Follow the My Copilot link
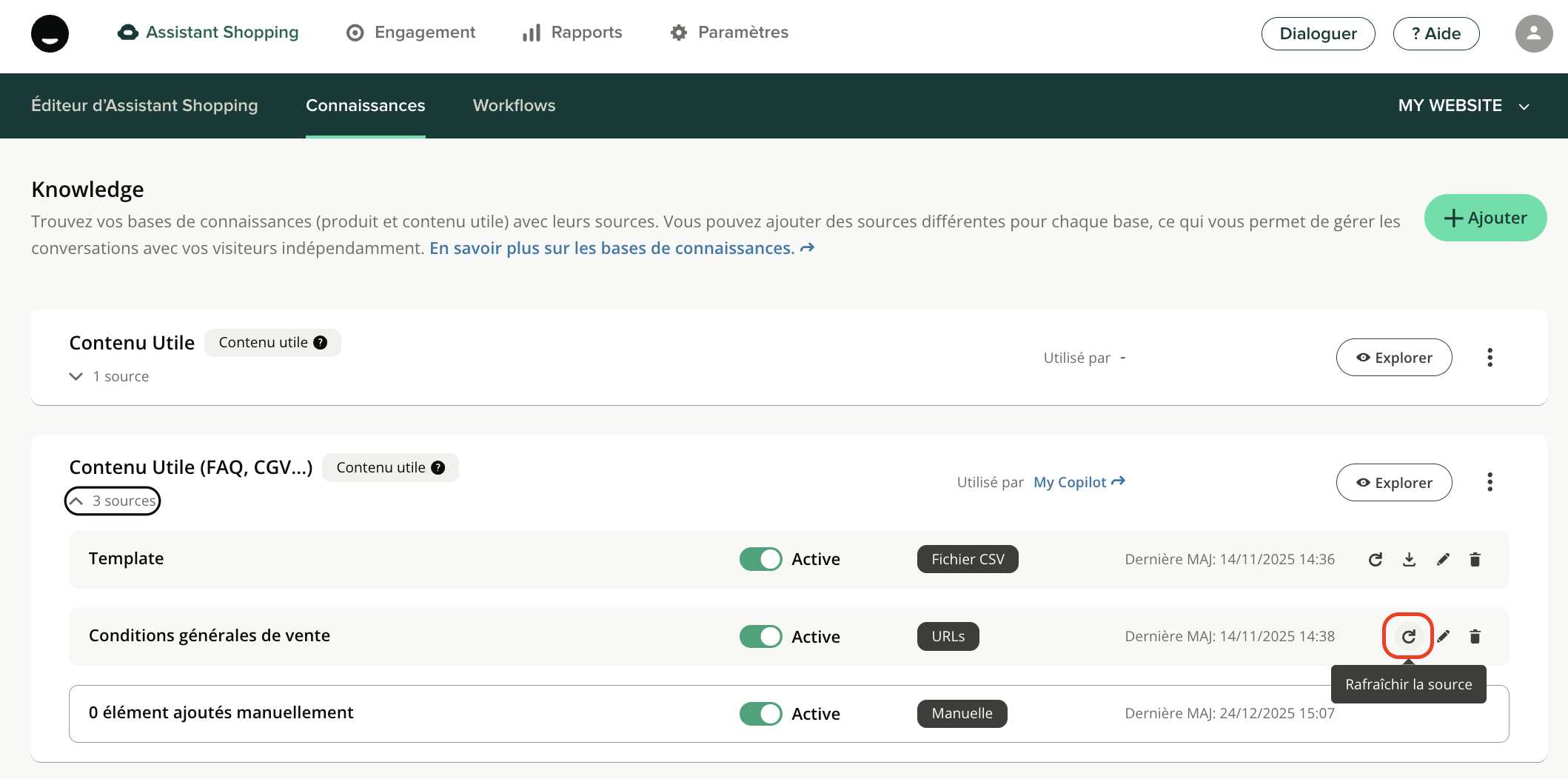Image resolution: width=1568 pixels, height=779 pixels. (1079, 482)
